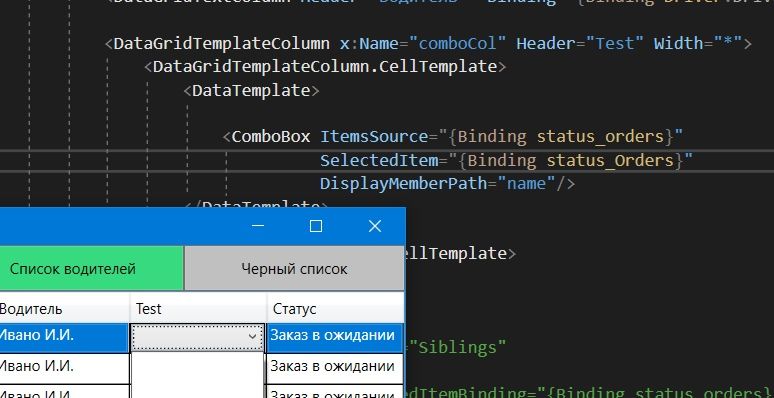Click the x:Name="comboCol" attribute in code
The image size is (774, 398).
click(x=423, y=43)
